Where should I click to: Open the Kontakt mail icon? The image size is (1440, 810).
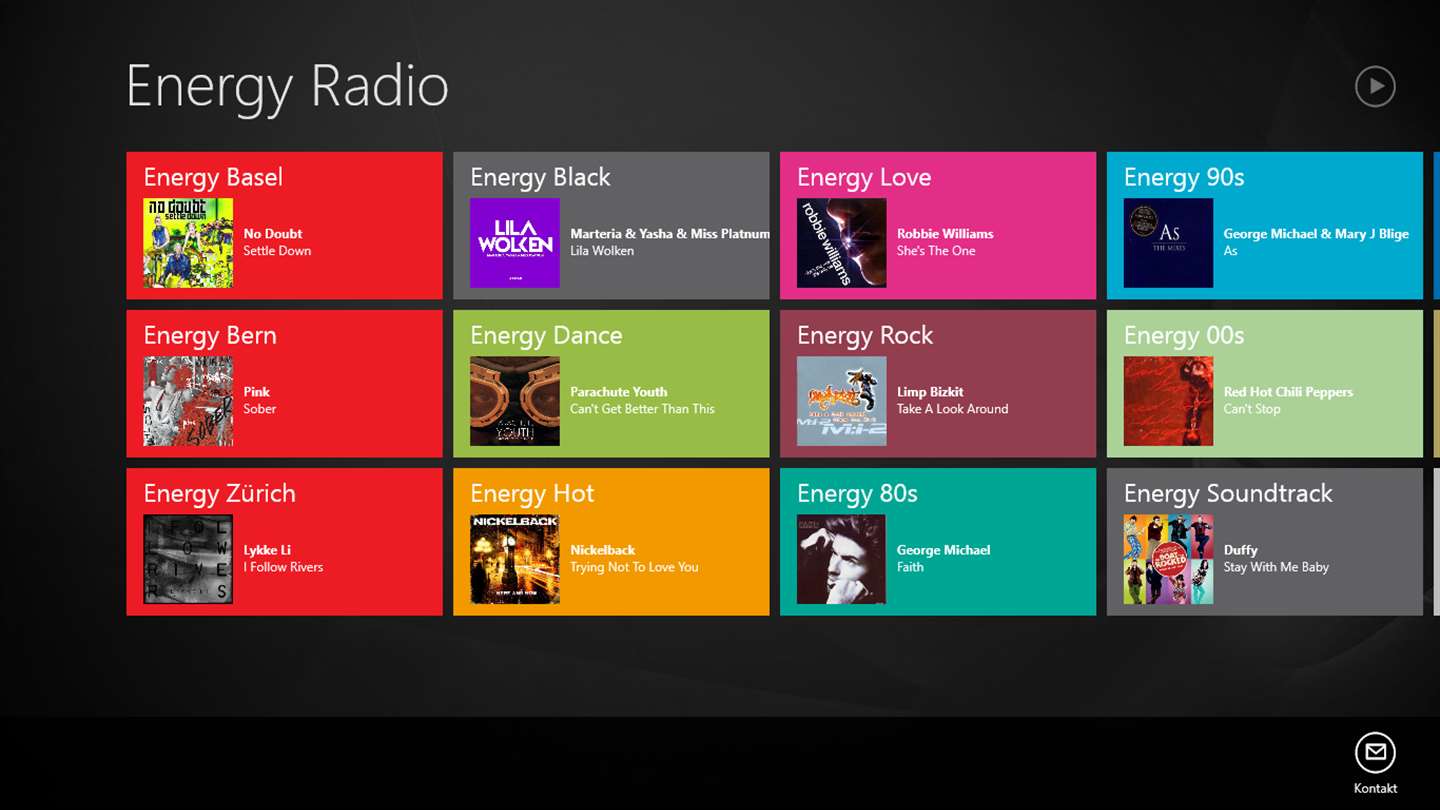point(1375,753)
